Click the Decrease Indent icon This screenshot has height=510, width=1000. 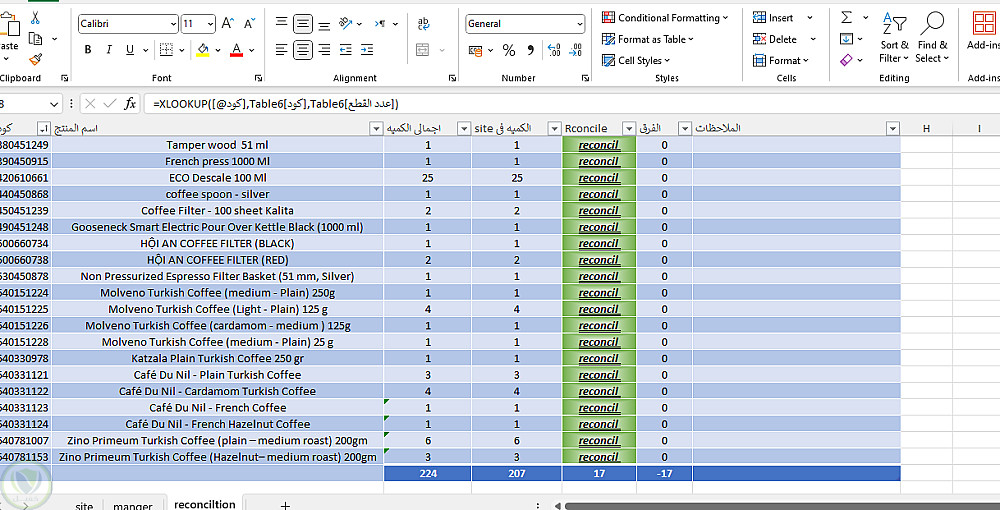pyautogui.click(x=346, y=50)
